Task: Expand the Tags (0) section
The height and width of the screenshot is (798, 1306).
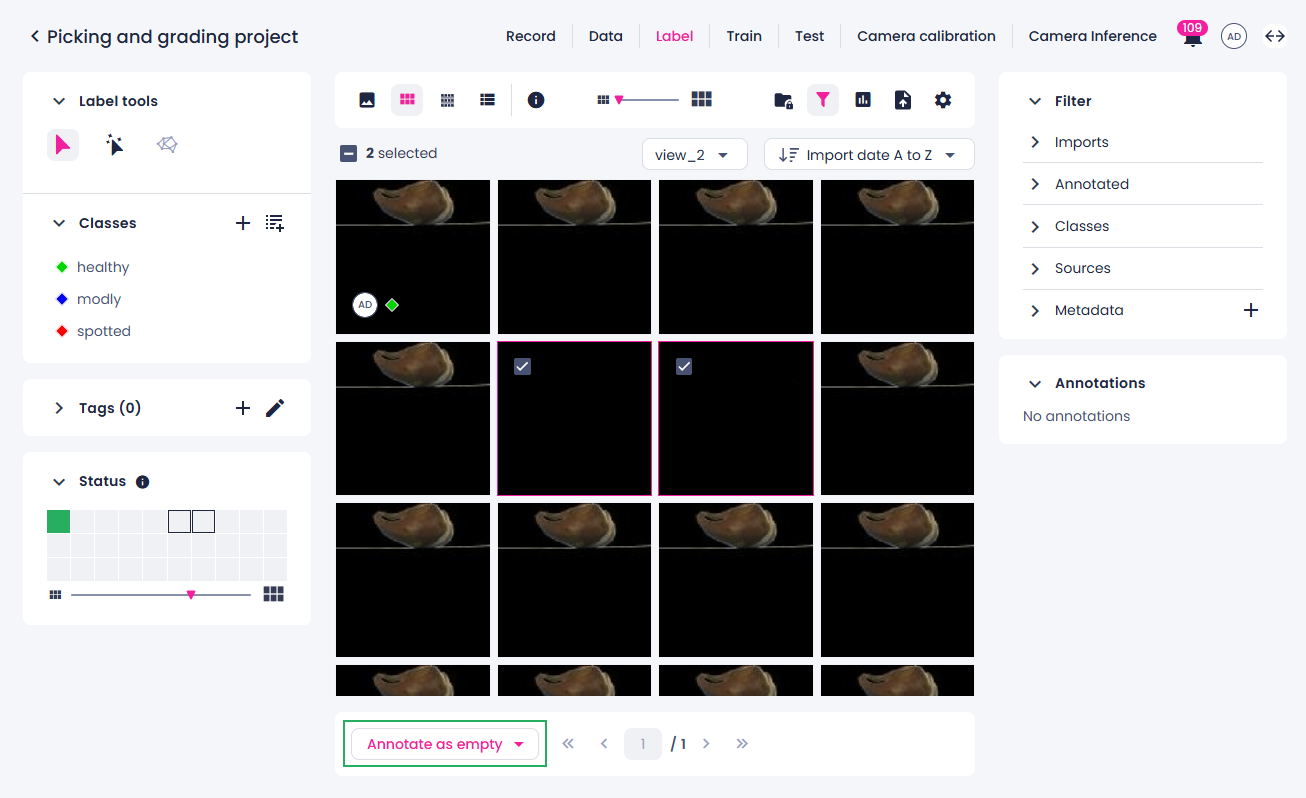Action: coord(58,408)
